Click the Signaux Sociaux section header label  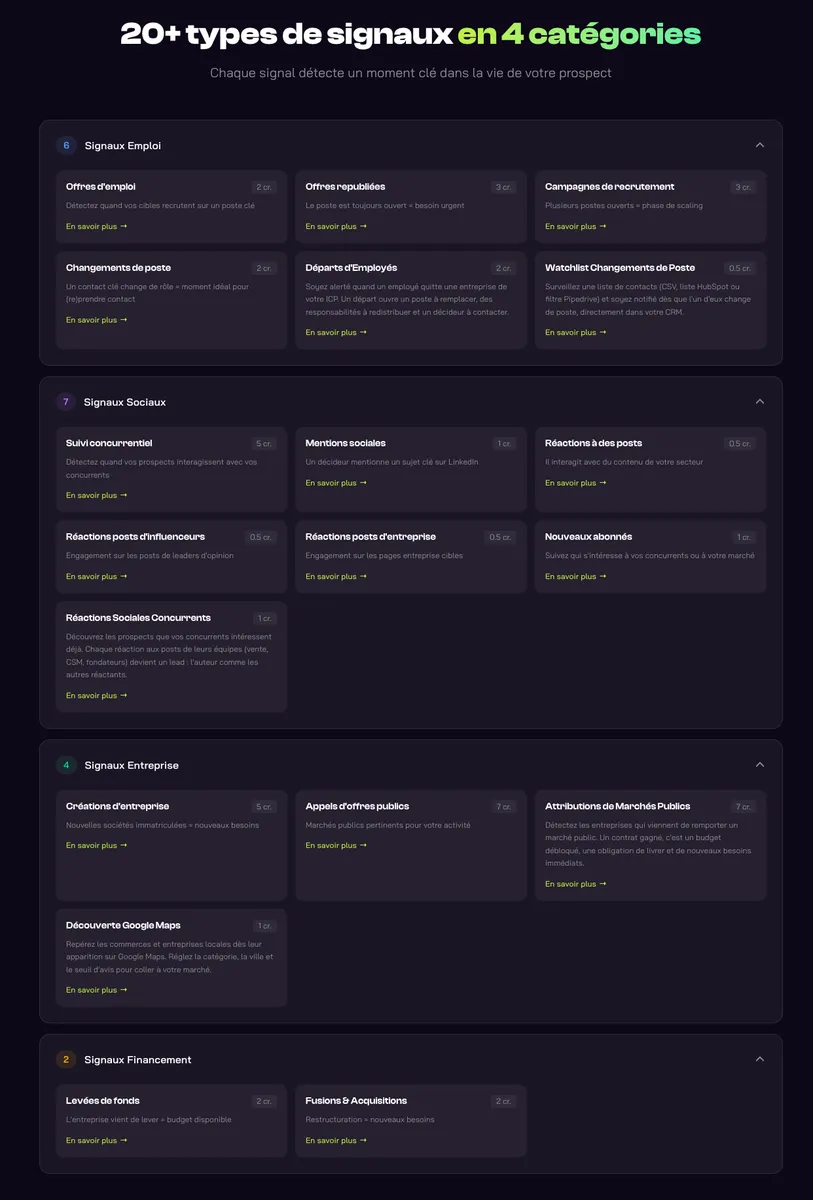point(125,402)
